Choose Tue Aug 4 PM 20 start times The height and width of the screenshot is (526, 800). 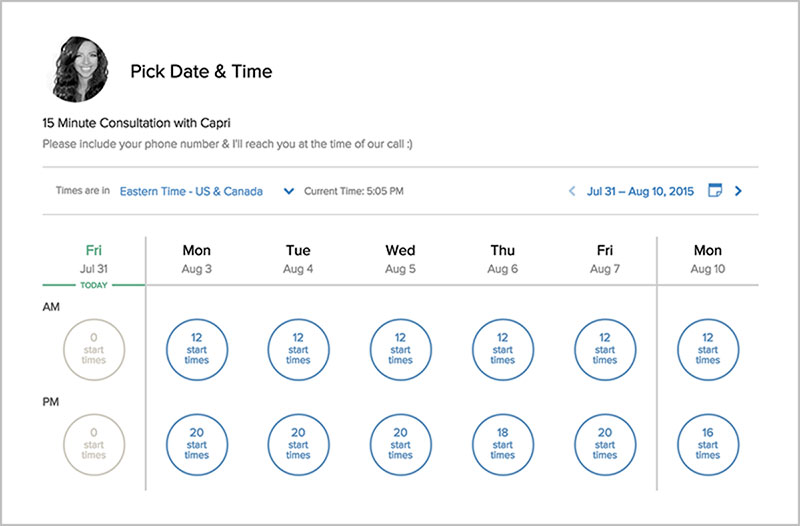pyautogui.click(x=298, y=444)
